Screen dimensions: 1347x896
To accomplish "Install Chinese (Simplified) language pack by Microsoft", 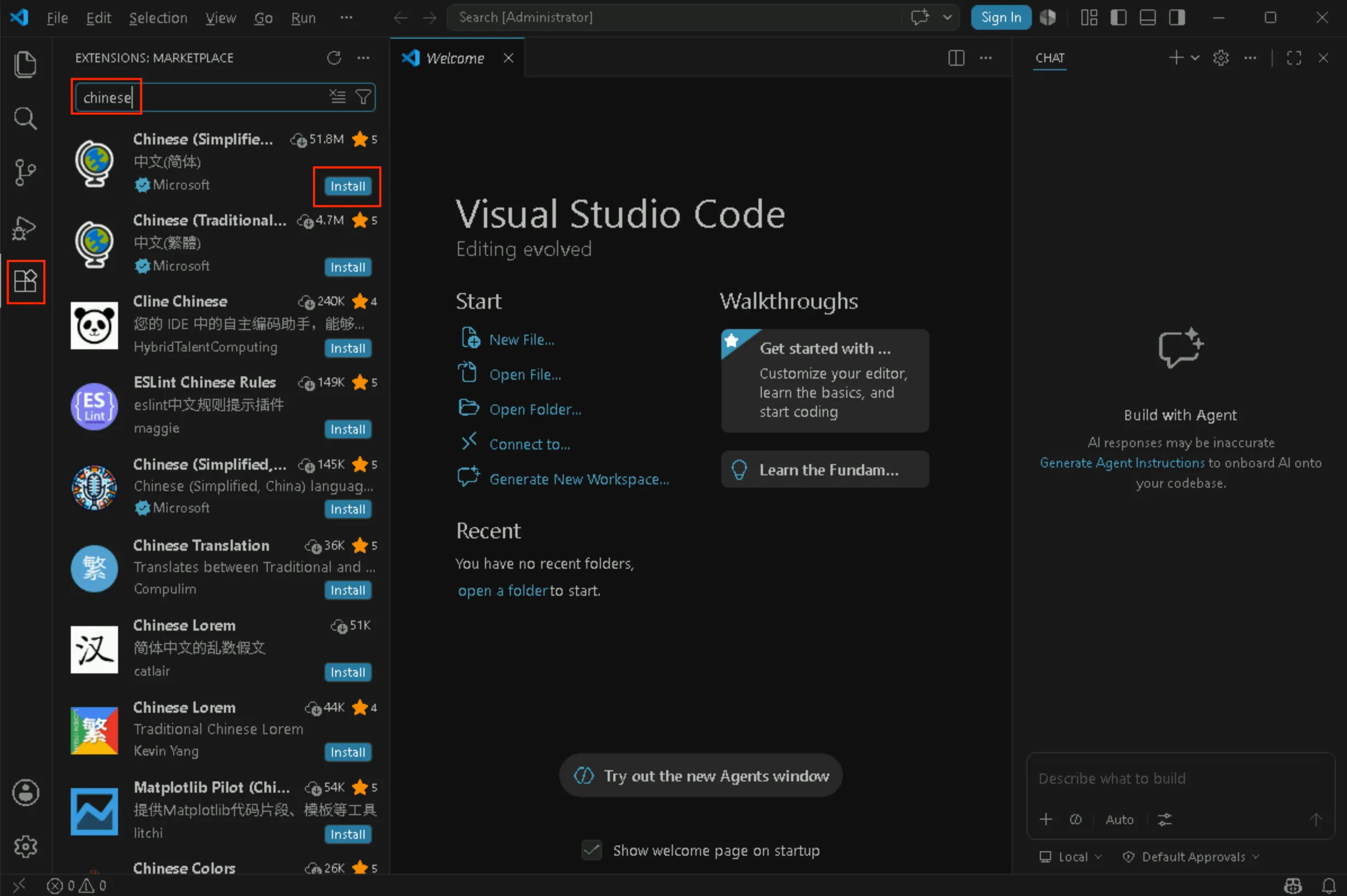I will tap(347, 187).
